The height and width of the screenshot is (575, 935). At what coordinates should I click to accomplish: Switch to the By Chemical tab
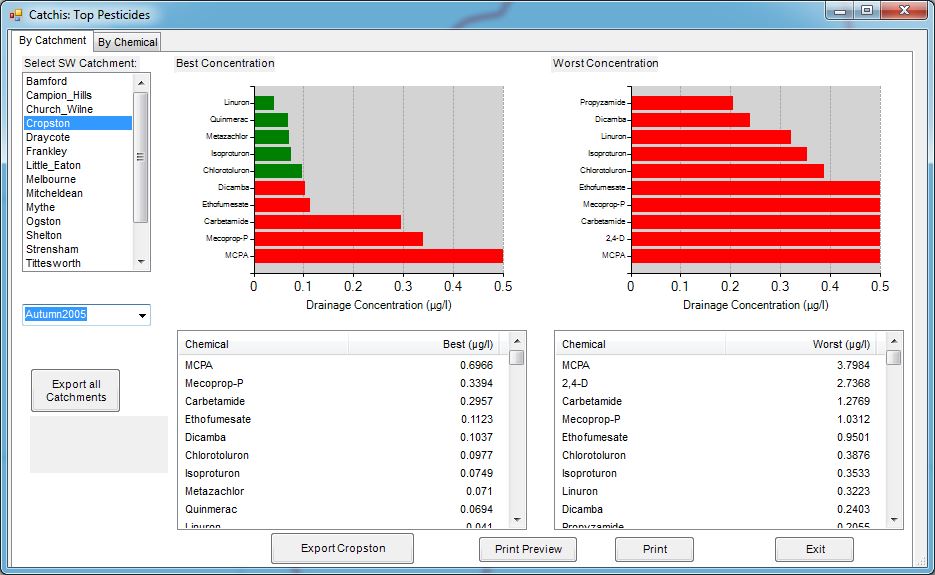click(x=127, y=42)
